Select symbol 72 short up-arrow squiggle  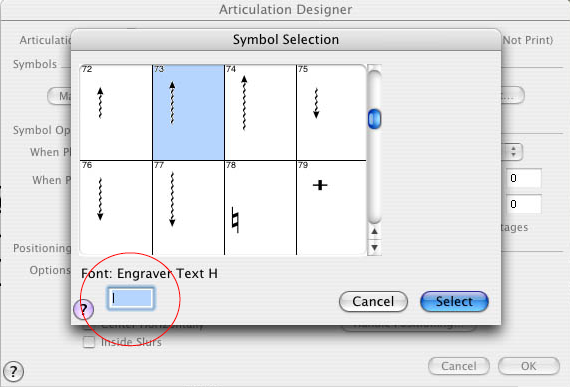(x=116, y=112)
